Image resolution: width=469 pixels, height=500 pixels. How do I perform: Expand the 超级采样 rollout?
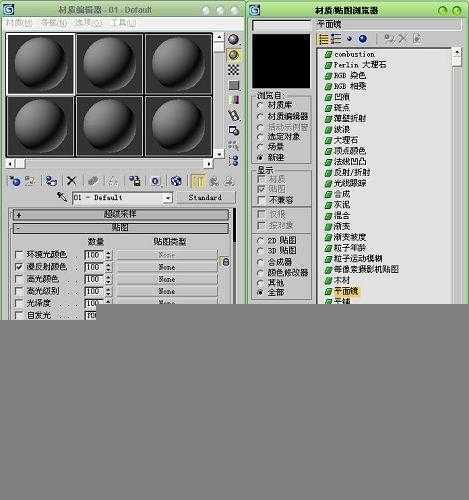click(x=121, y=214)
